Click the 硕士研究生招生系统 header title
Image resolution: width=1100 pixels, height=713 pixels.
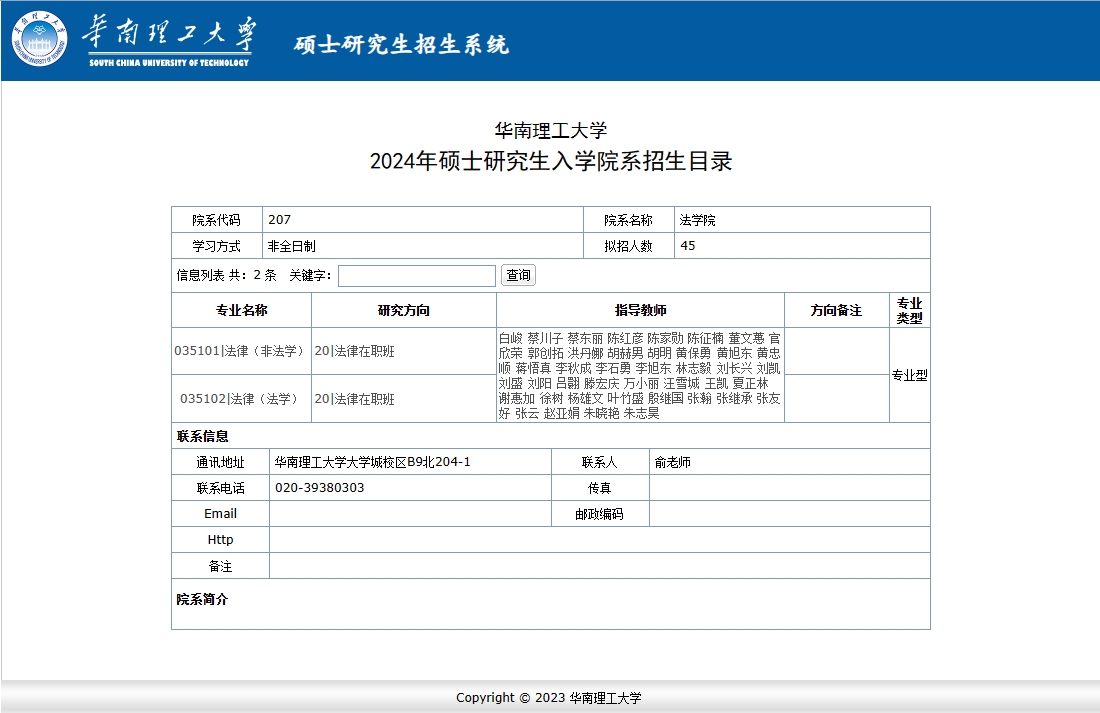point(401,44)
